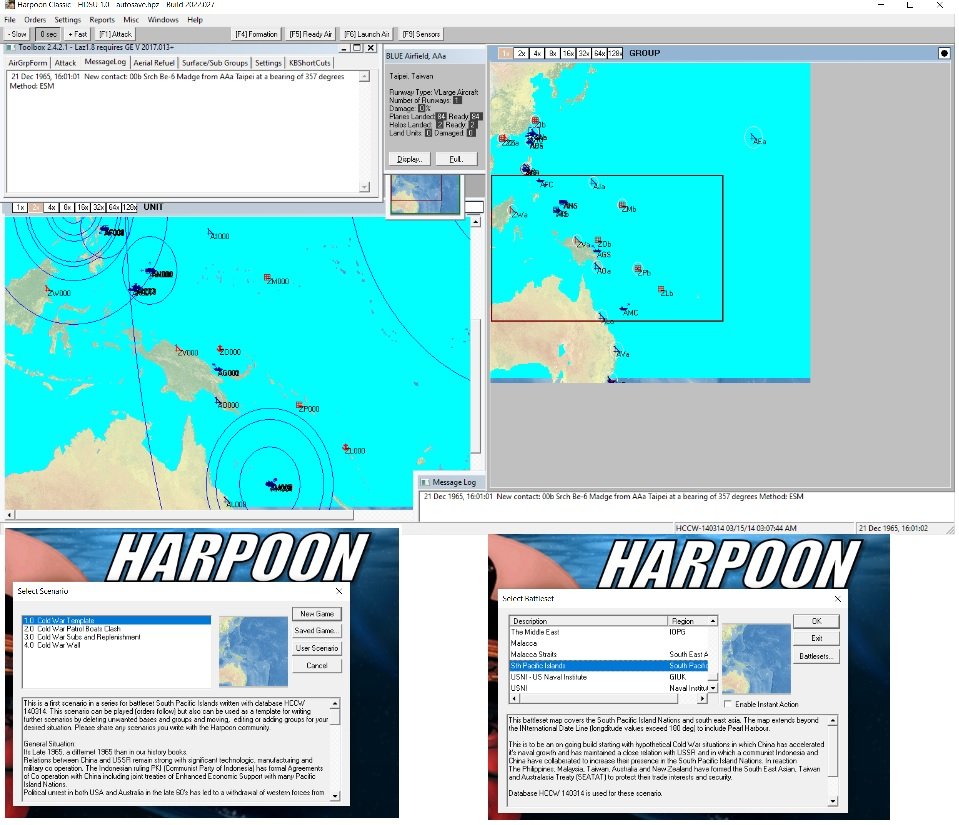This screenshot has height=825, width=959.
Task: Select the ZMb base icon on group map
Action: click(x=624, y=205)
